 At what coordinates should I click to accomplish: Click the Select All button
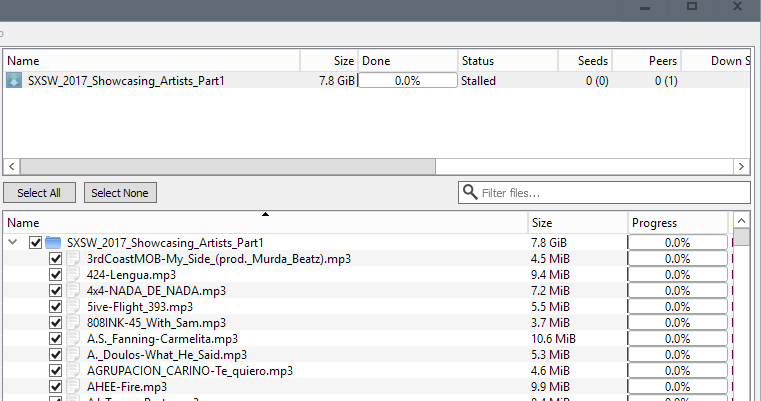click(39, 193)
